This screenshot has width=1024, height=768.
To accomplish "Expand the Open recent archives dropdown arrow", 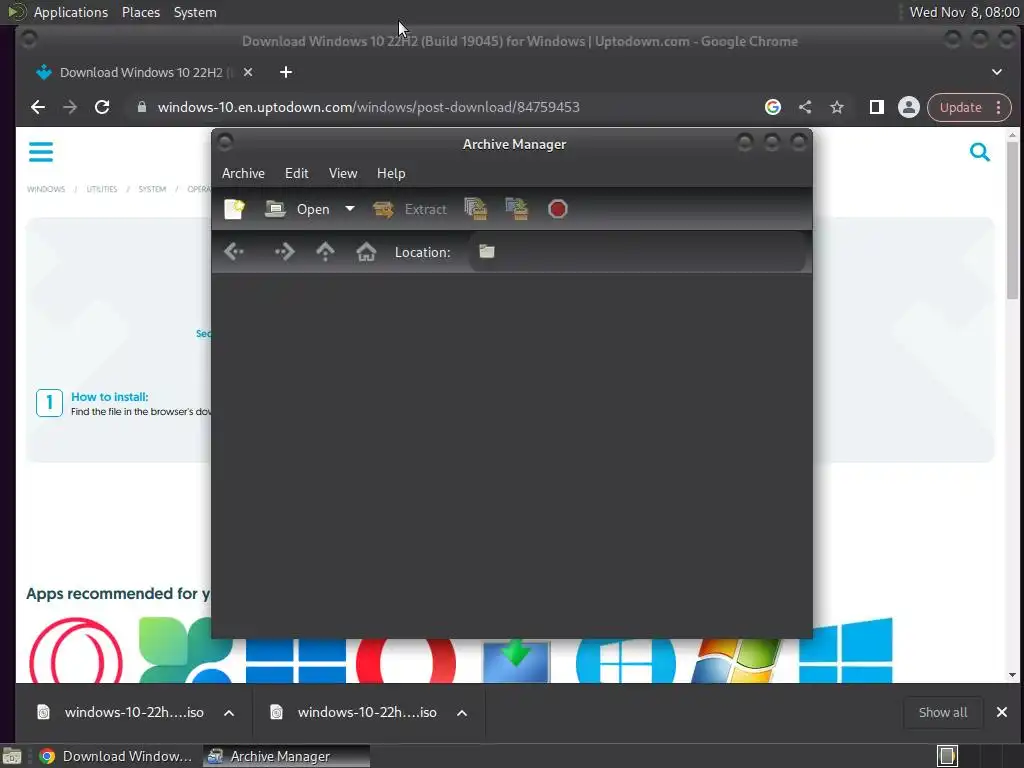I will tap(350, 209).
